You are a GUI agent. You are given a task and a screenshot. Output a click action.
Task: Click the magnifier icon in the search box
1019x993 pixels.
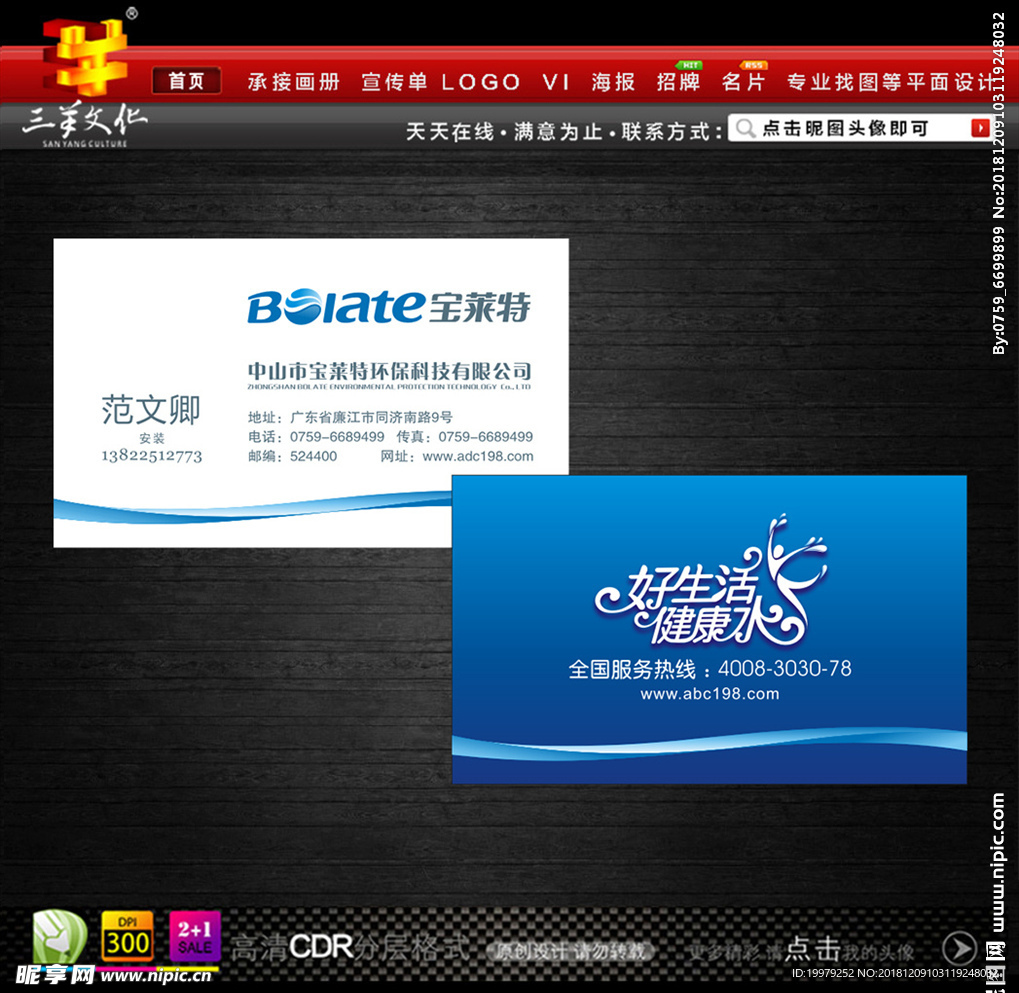click(x=745, y=128)
